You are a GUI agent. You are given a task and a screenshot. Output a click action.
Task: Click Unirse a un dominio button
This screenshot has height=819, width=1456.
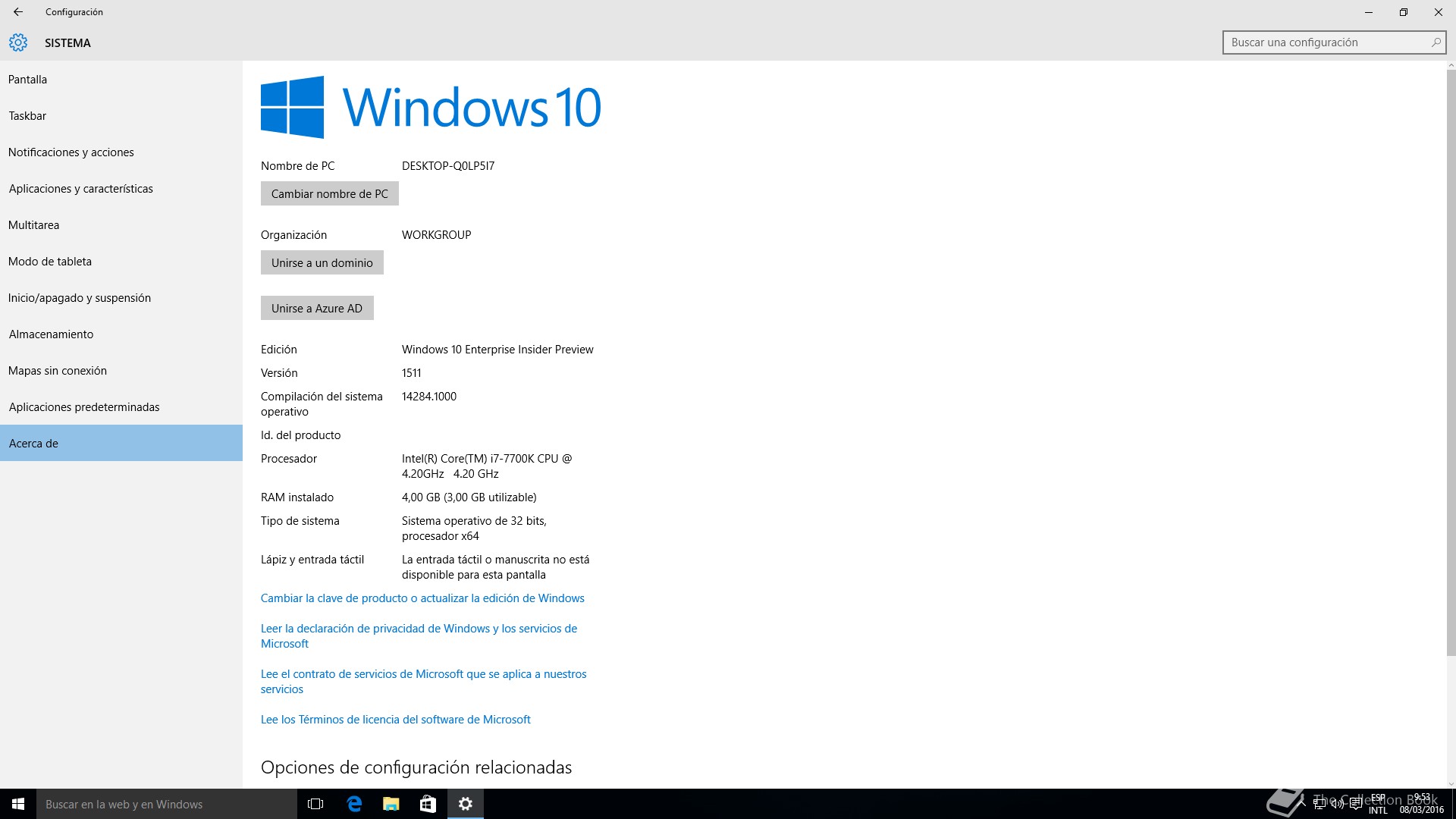point(322,262)
